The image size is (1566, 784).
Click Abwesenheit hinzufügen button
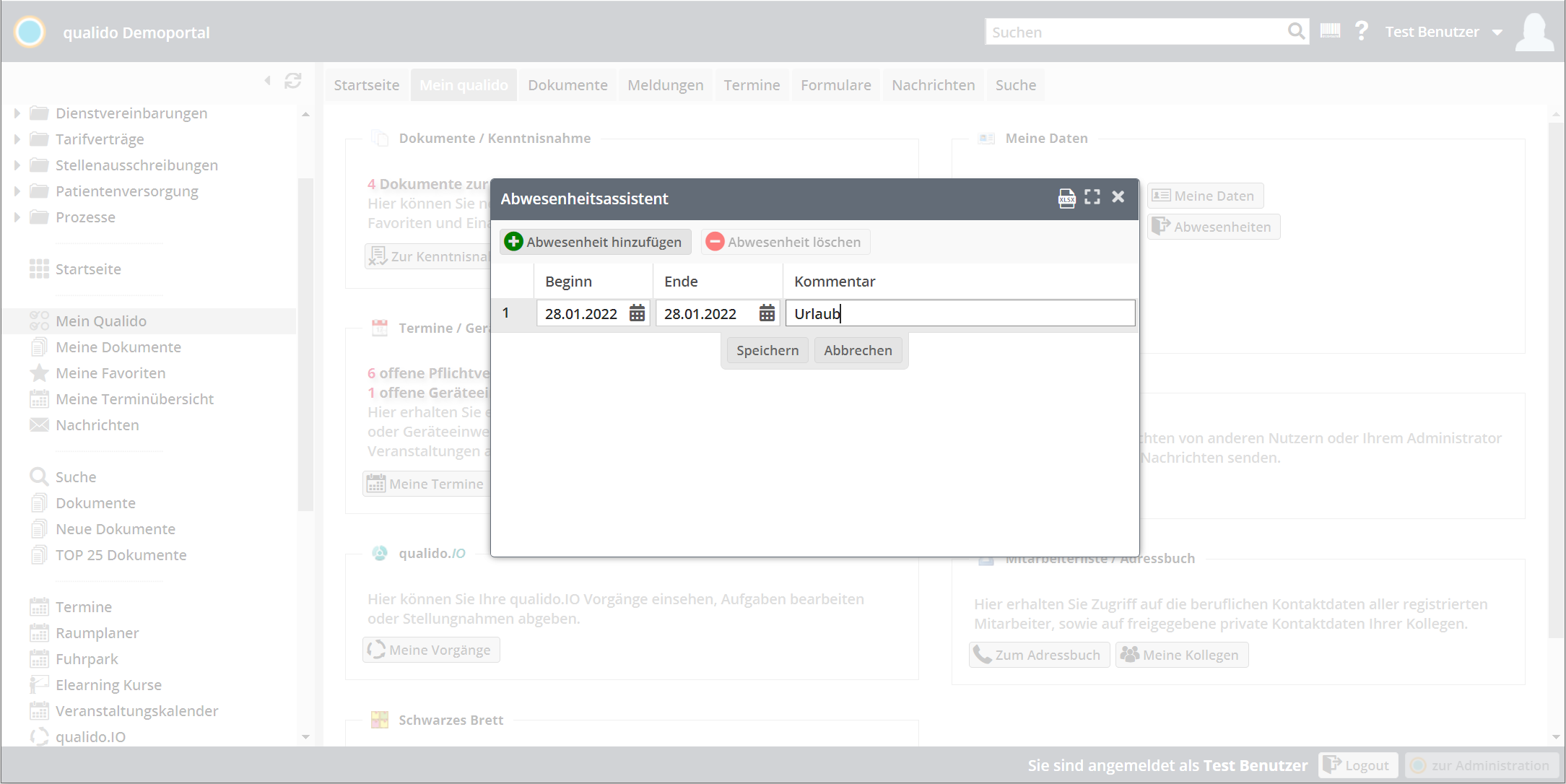click(x=595, y=242)
